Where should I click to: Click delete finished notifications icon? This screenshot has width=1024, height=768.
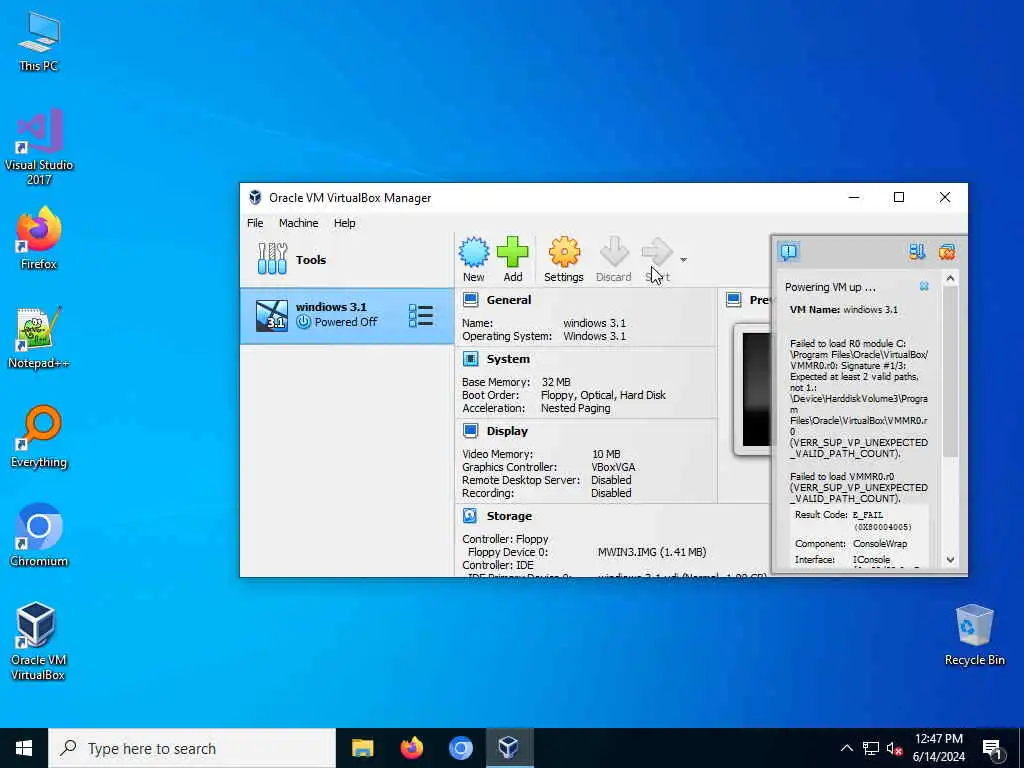pos(947,251)
